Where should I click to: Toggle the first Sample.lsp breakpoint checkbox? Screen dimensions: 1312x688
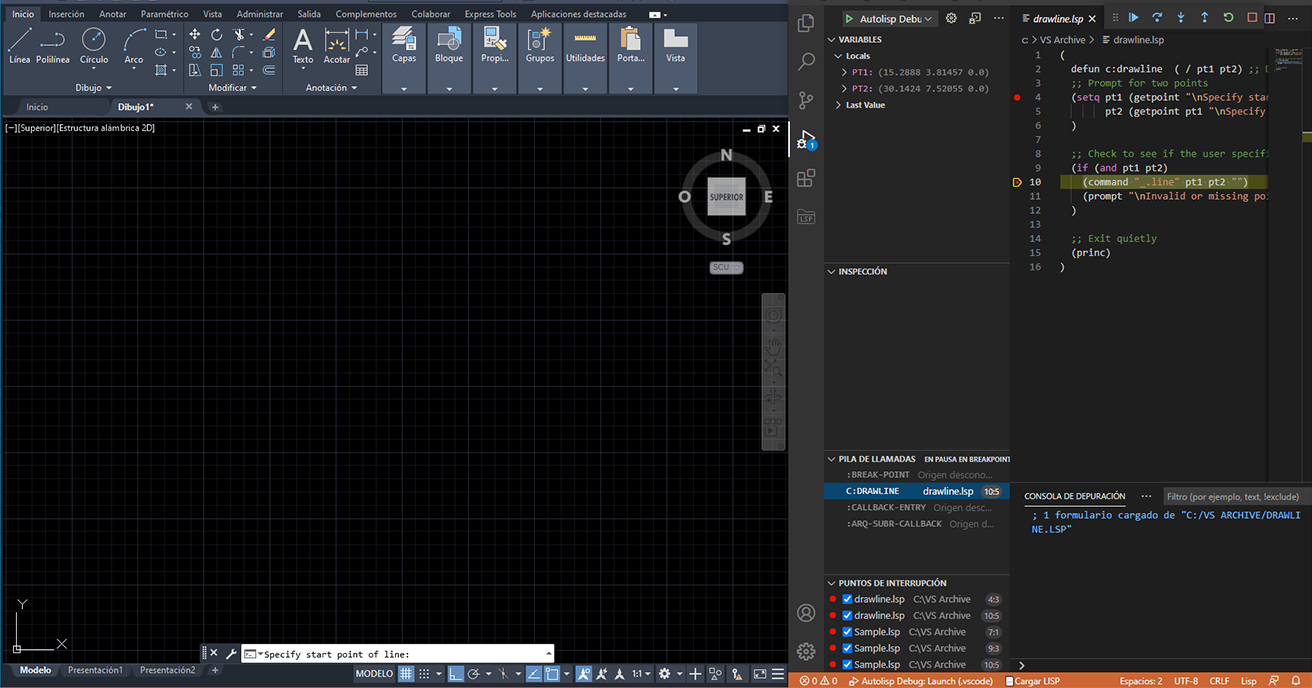point(847,632)
